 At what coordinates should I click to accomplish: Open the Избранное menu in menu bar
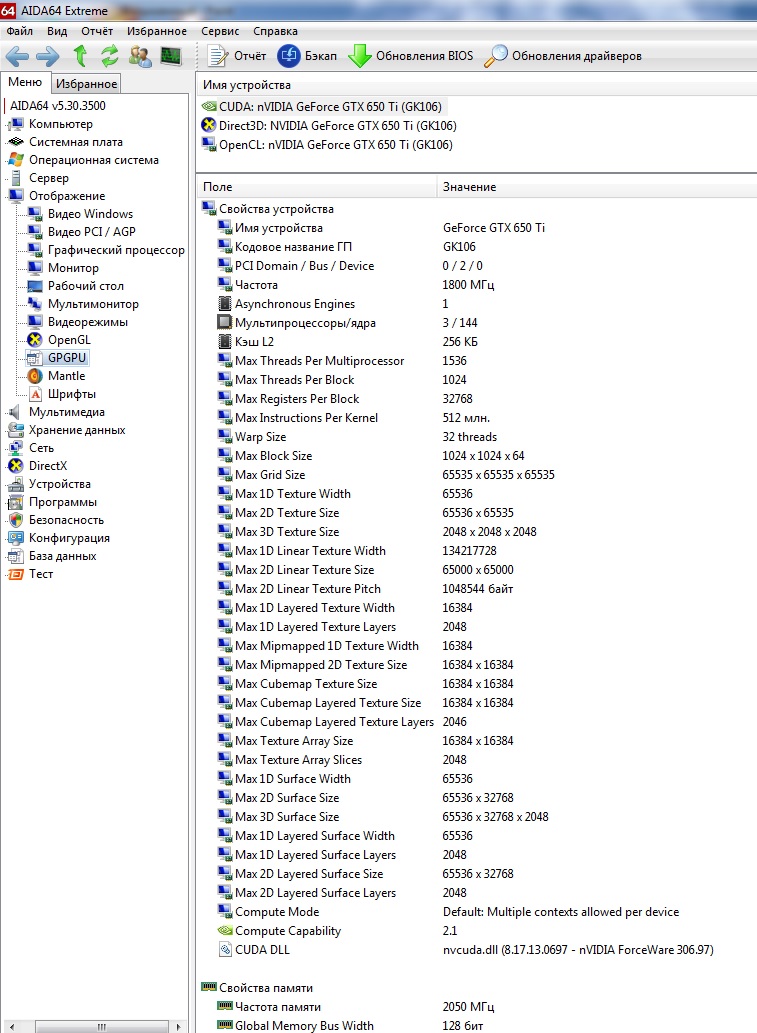point(157,31)
